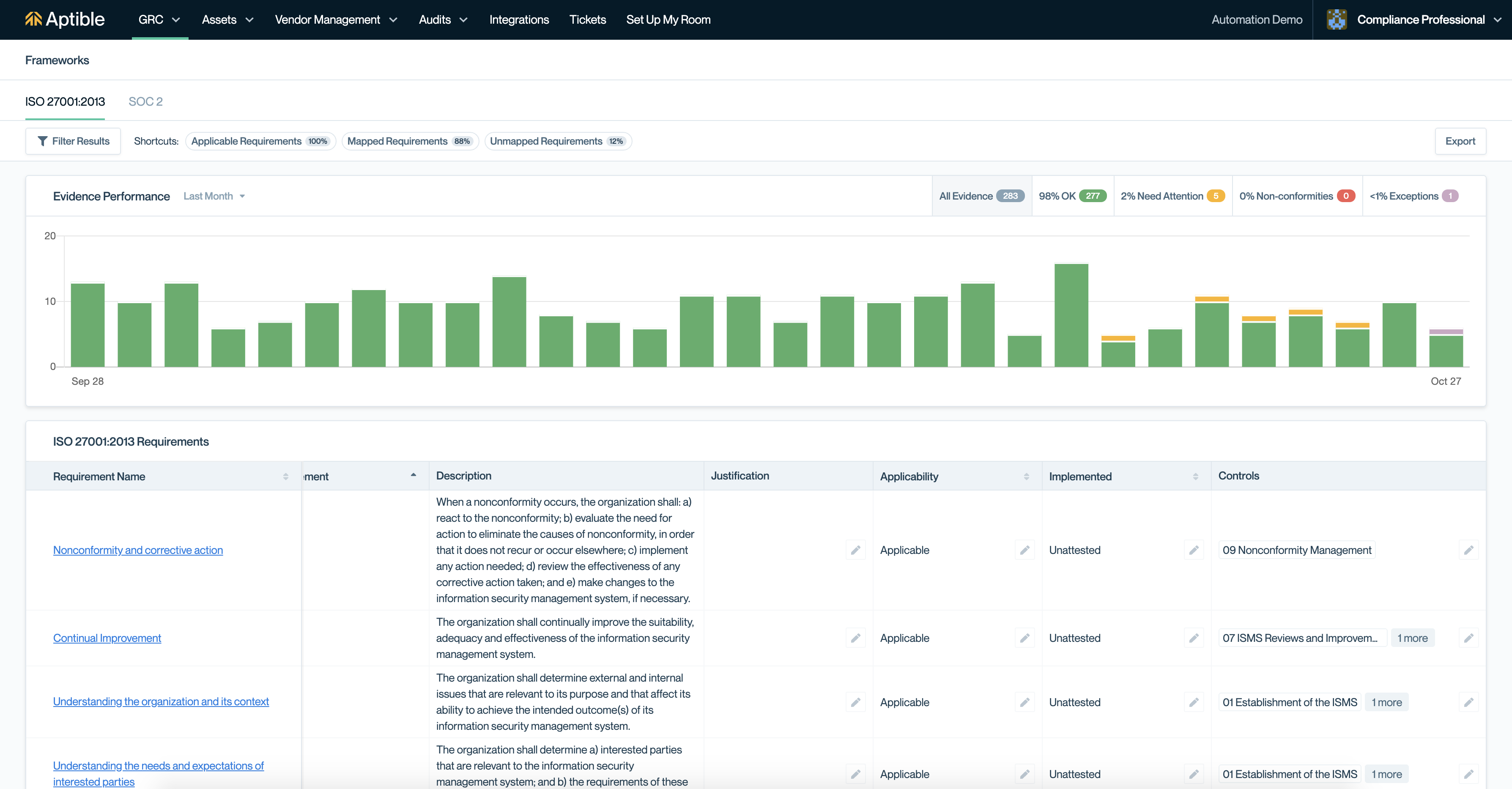
Task: Open Continual Improvement requirement link
Action: click(107, 638)
